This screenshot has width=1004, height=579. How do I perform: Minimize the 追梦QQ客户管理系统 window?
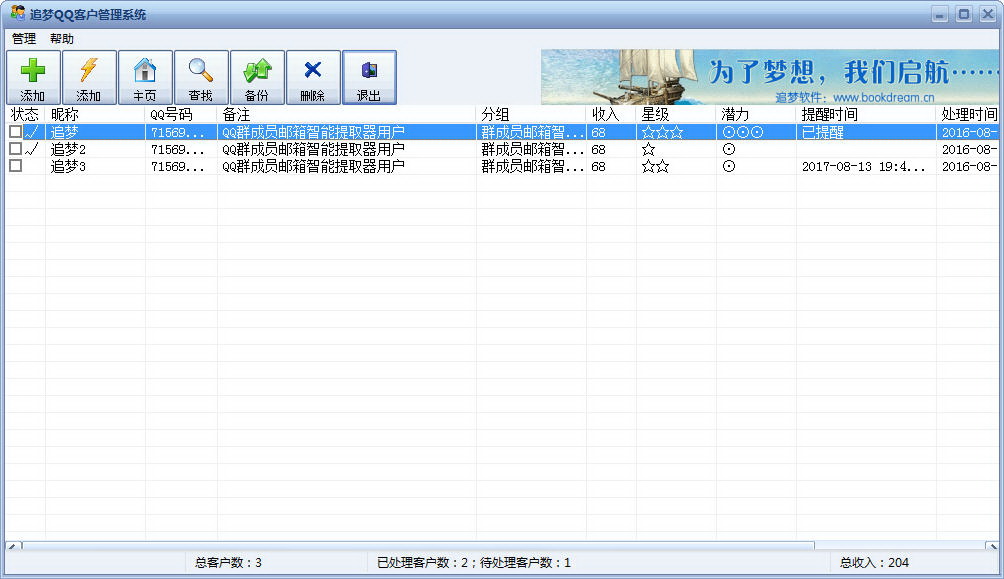point(940,14)
